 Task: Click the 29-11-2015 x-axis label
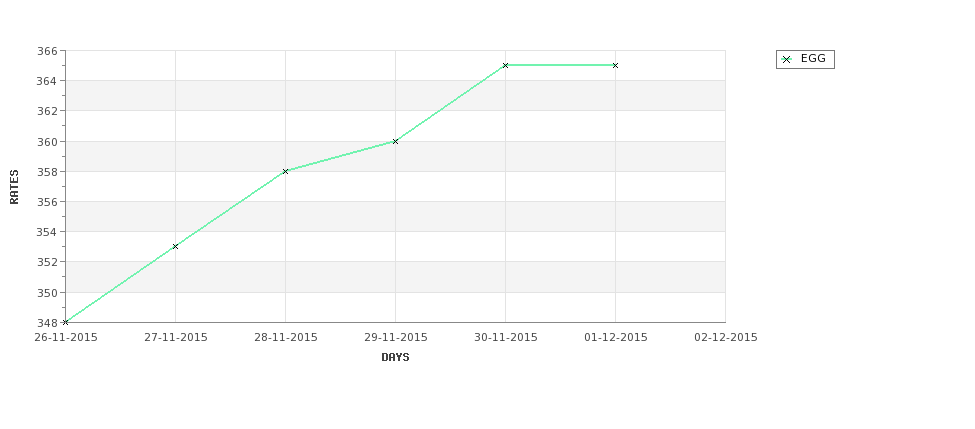tap(395, 337)
